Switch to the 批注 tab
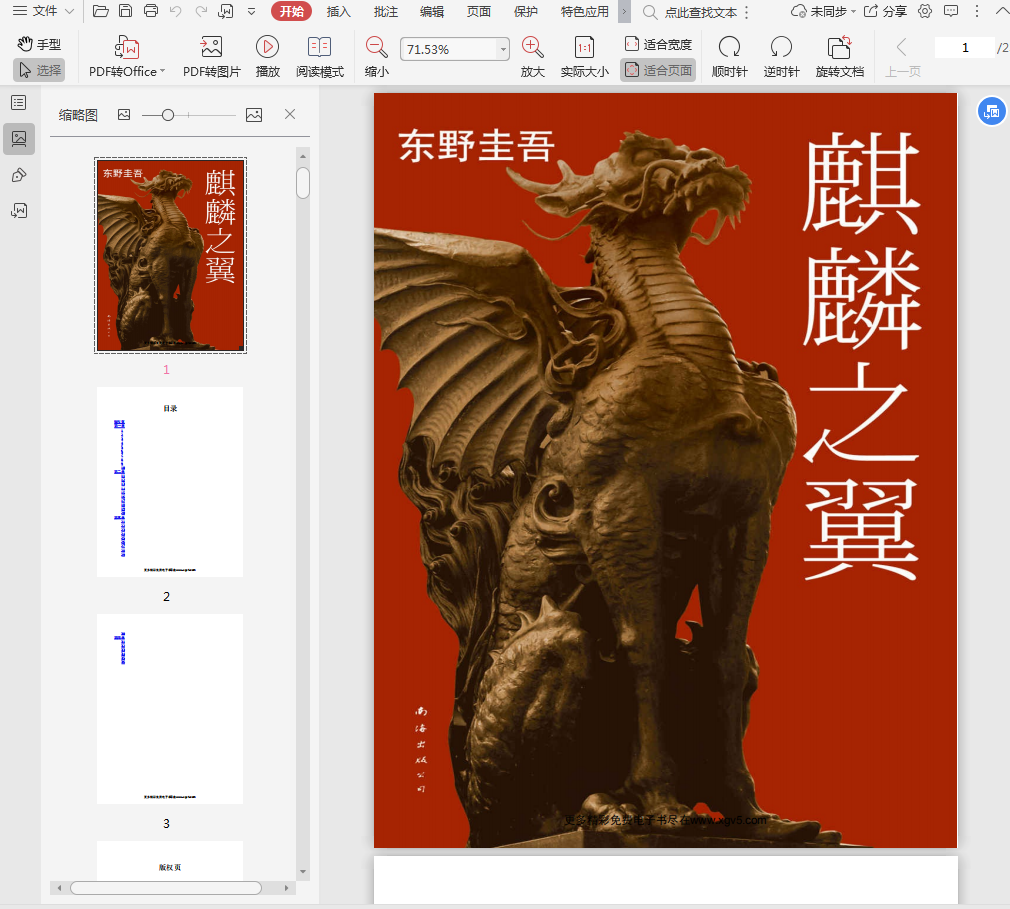This screenshot has height=909, width=1010. click(x=385, y=11)
